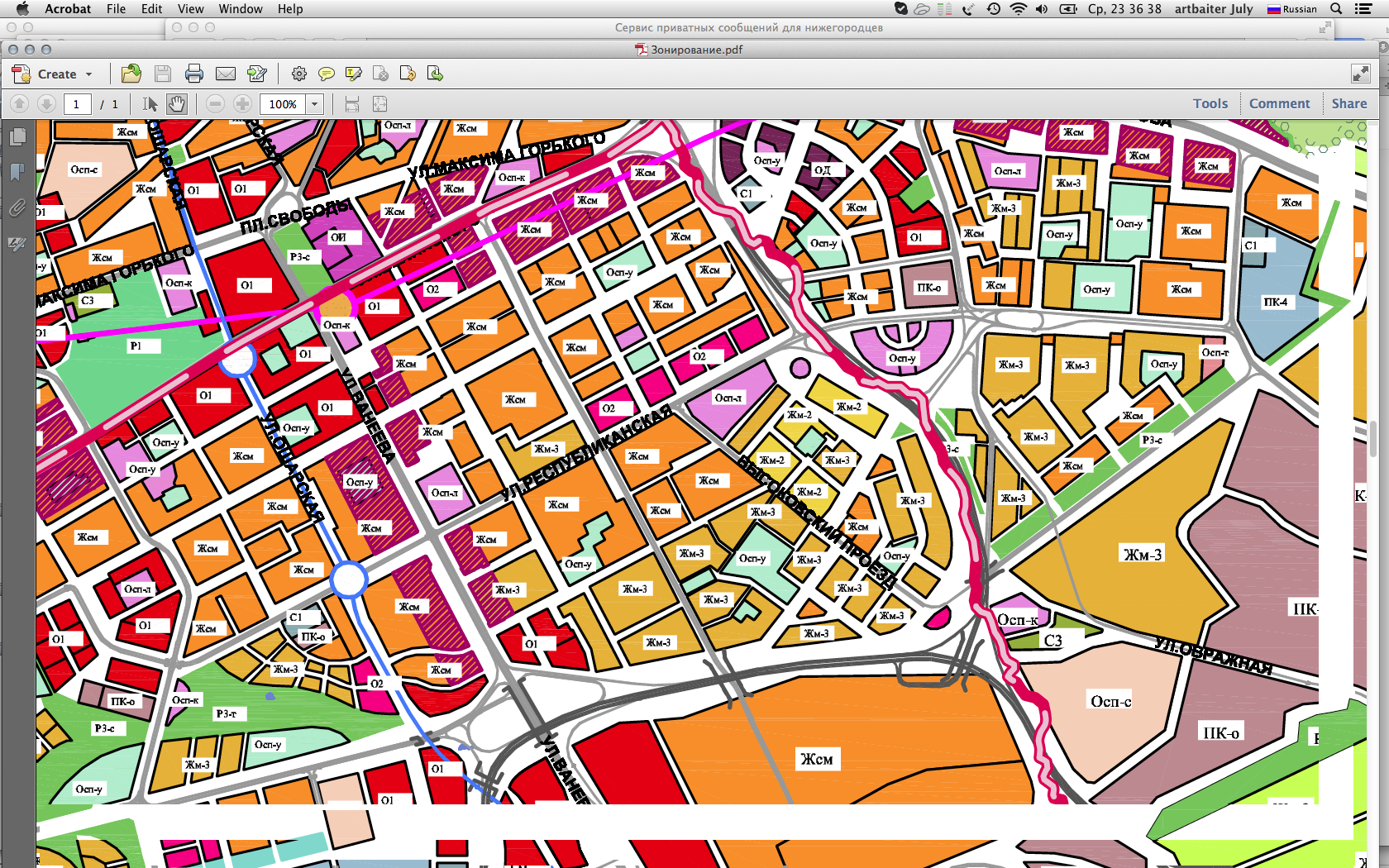Print the document using the printer icon
The width and height of the screenshot is (1389, 868).
point(194,74)
